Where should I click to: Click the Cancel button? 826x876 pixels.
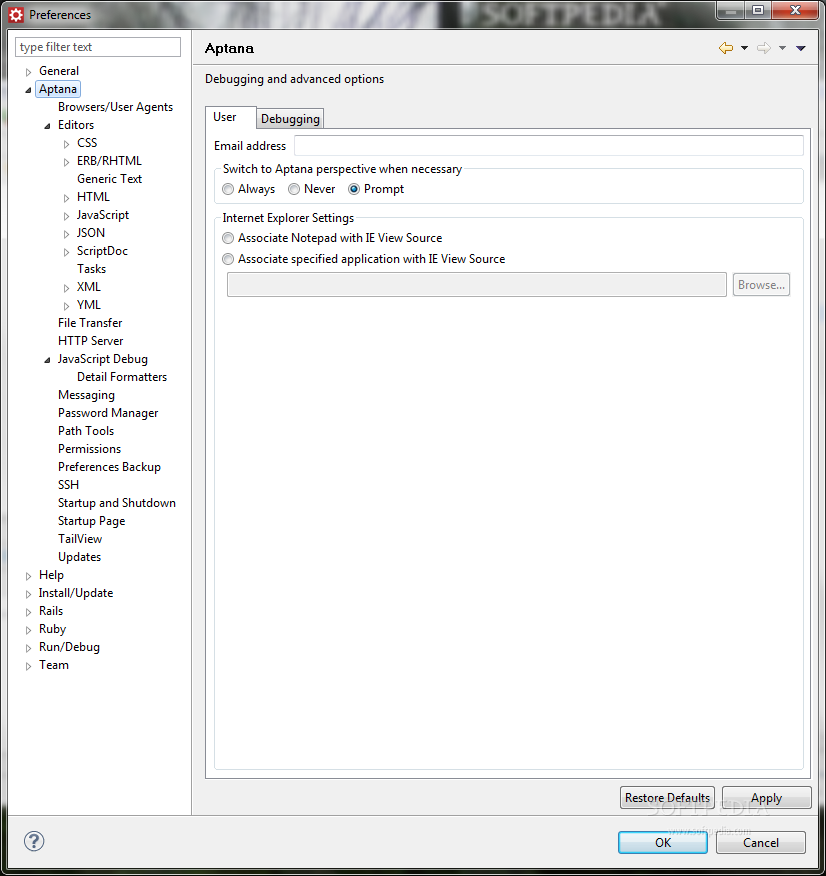click(760, 842)
